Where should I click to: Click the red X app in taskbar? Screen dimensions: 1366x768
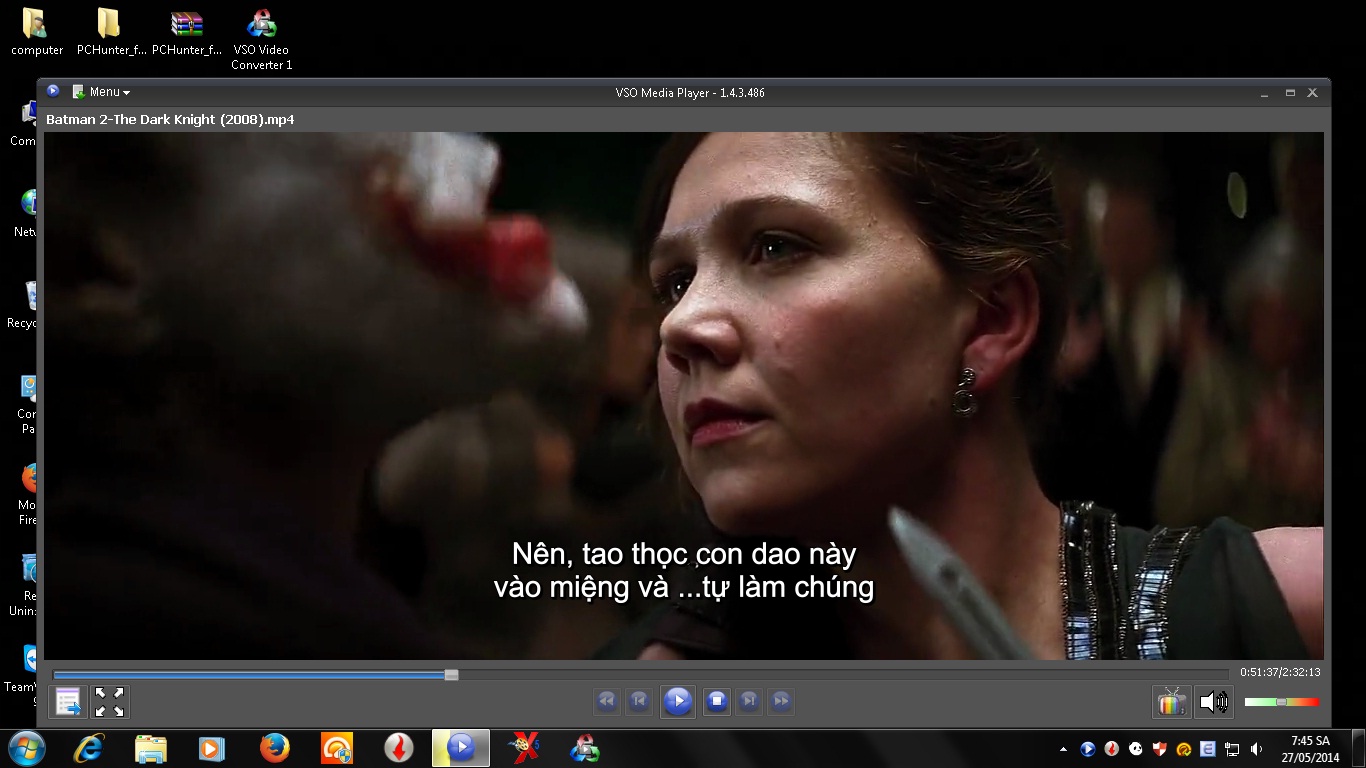click(523, 748)
